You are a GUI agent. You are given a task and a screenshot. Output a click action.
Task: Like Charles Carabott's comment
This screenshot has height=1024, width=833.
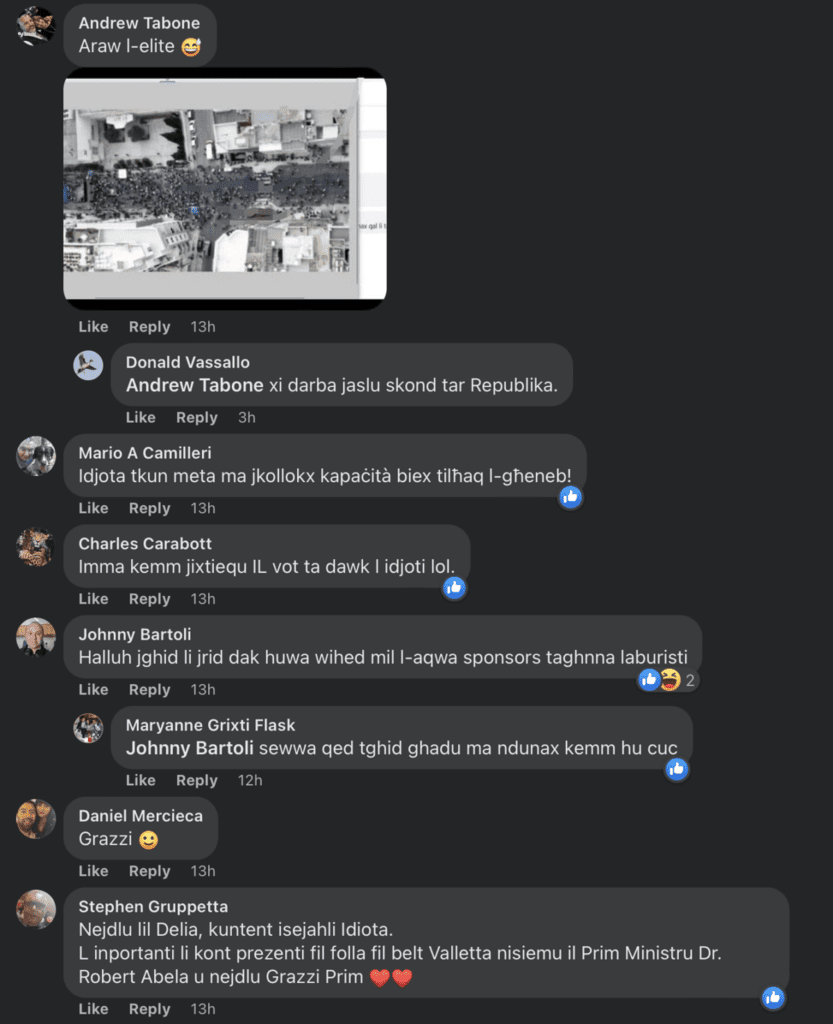93,599
